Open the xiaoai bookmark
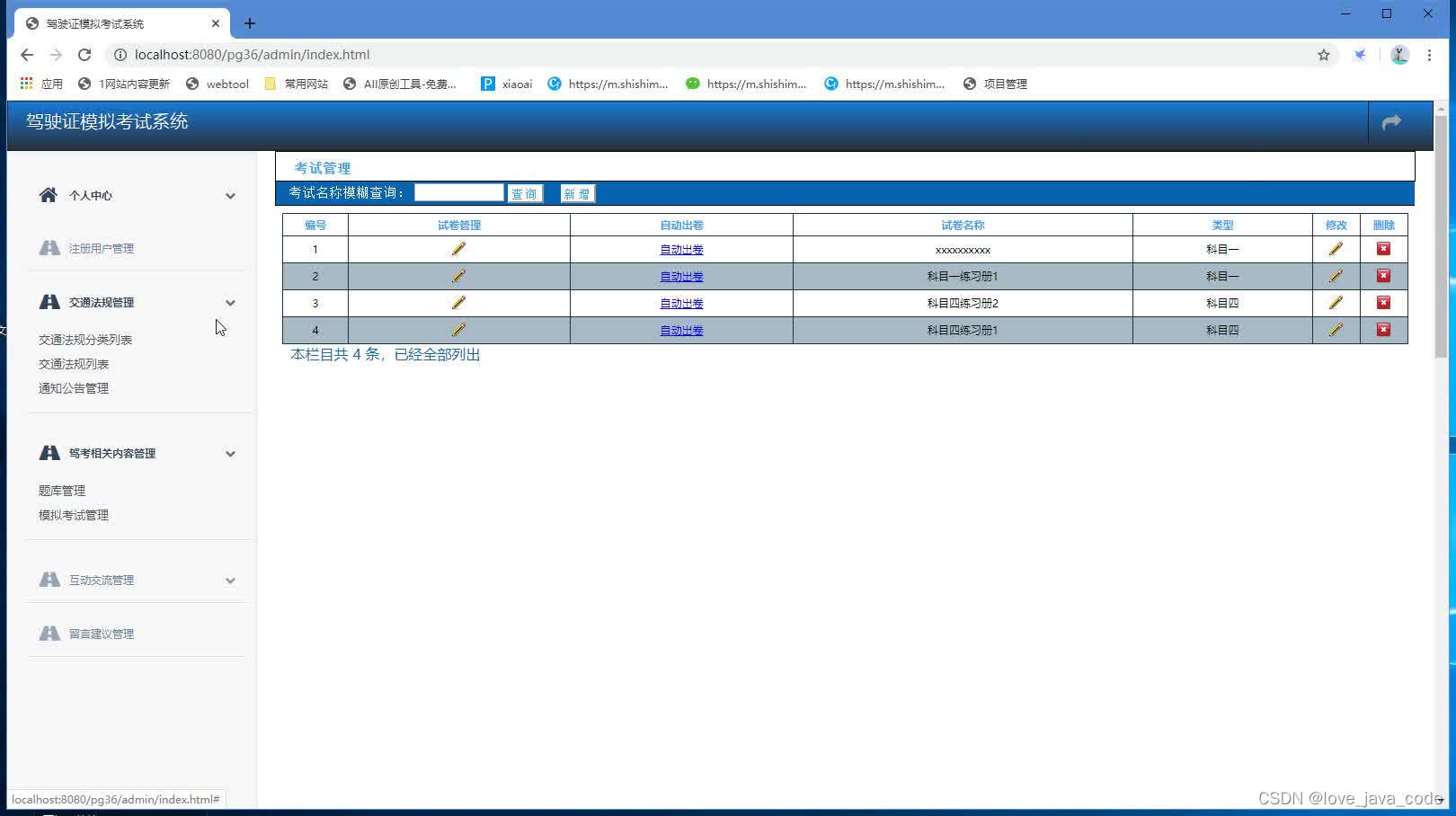Viewport: 1456px width, 816px height. pyautogui.click(x=507, y=84)
